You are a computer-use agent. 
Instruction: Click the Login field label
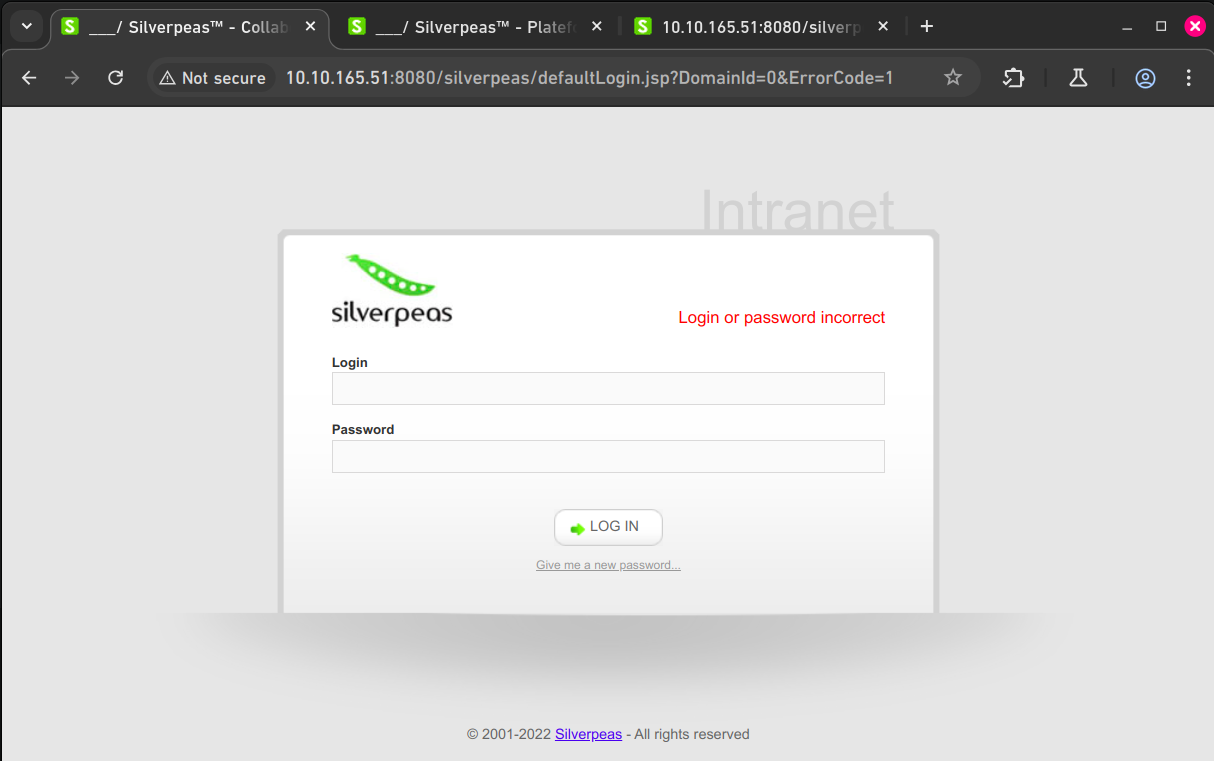350,362
